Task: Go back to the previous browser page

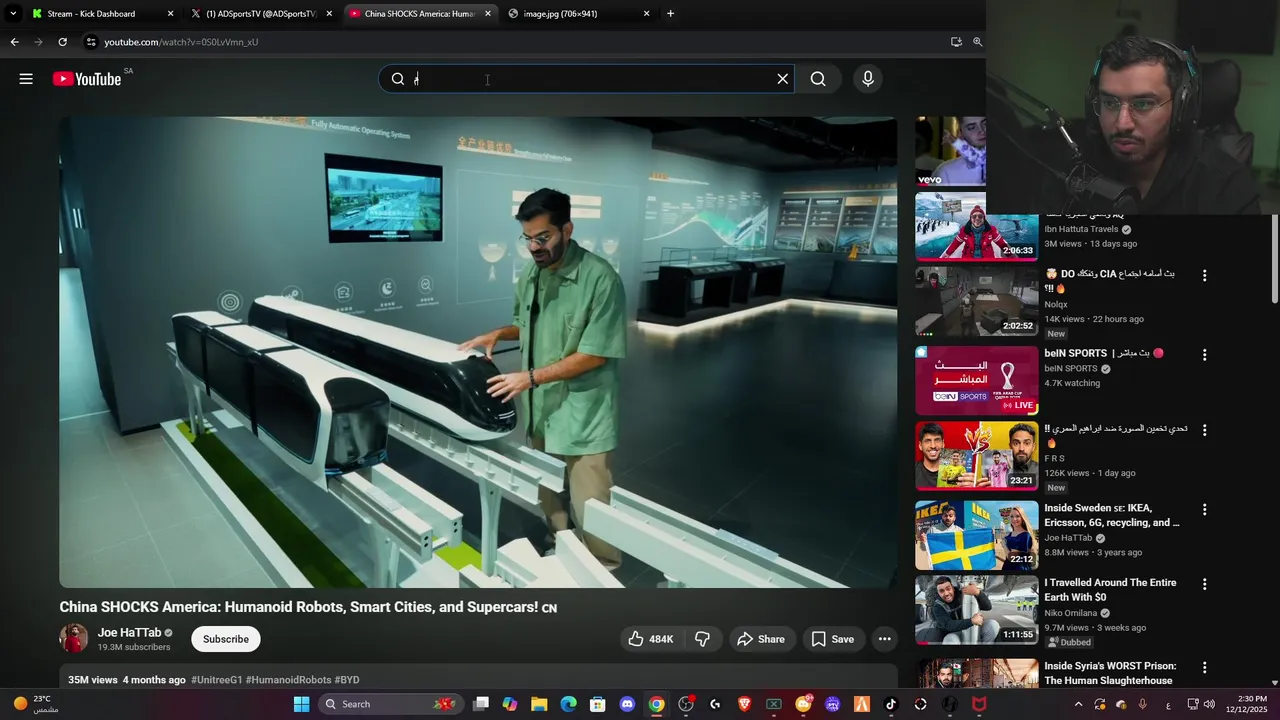Action: click(14, 42)
